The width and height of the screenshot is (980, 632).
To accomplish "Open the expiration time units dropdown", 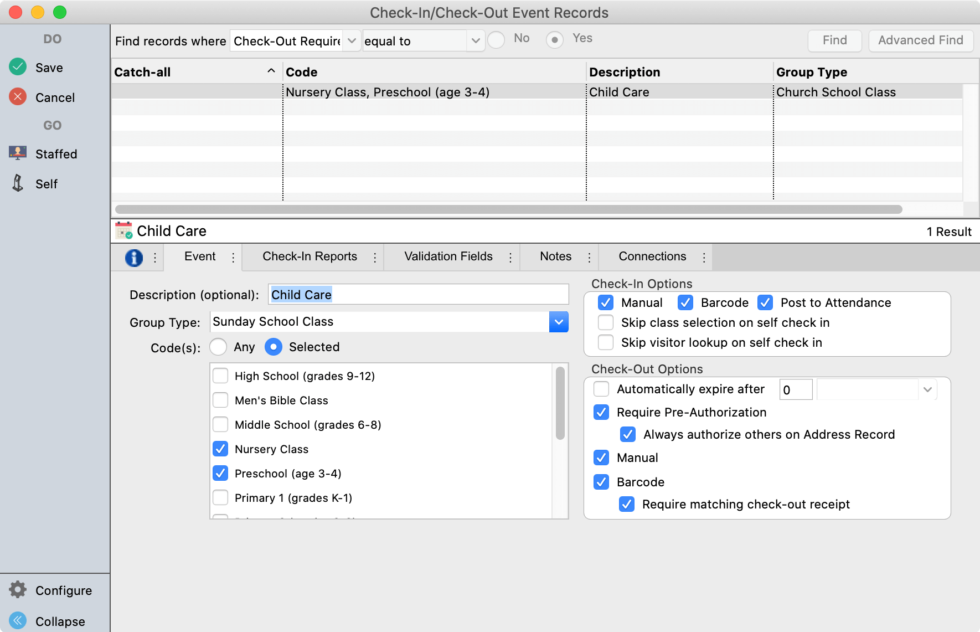I will 926,389.
